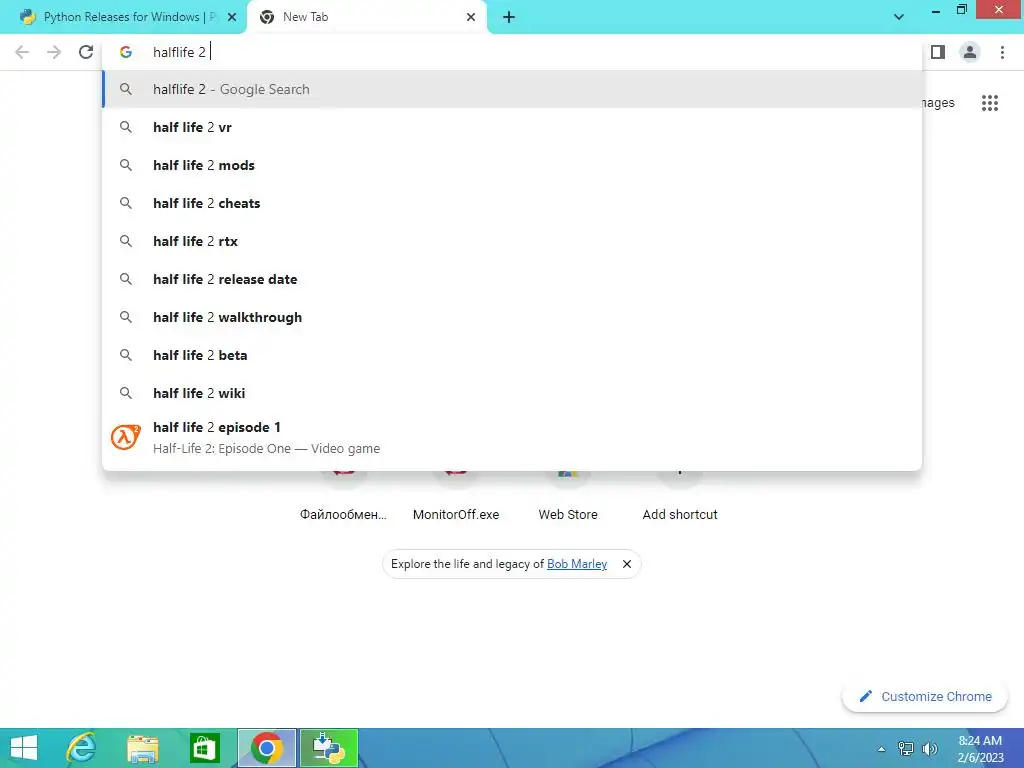Dismiss the Bob Marley promo
Viewport: 1024px width, 768px height.
tap(626, 564)
